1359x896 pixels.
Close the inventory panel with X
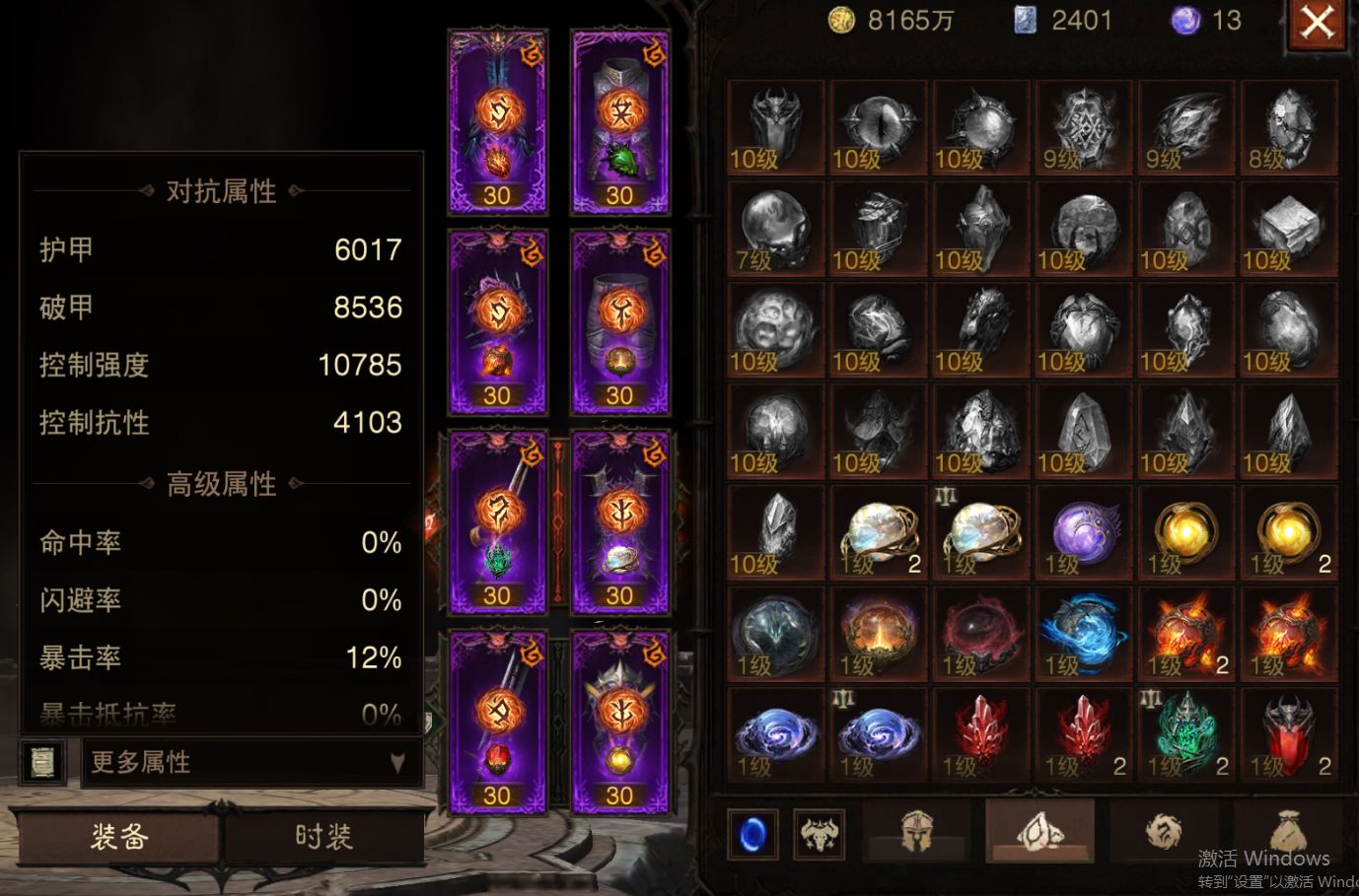[x=1318, y=24]
